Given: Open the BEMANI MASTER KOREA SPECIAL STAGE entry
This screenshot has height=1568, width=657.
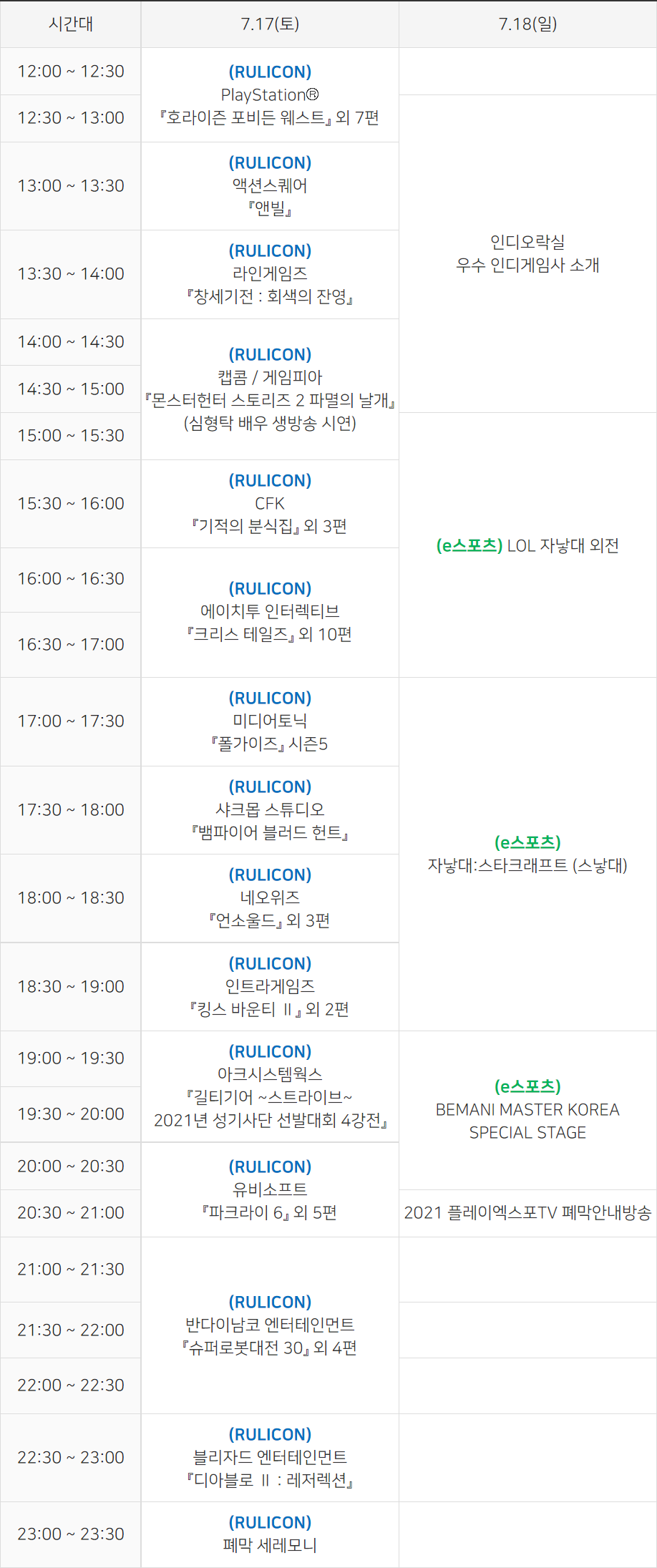Looking at the screenshot, I should pyautogui.click(x=527, y=1110).
